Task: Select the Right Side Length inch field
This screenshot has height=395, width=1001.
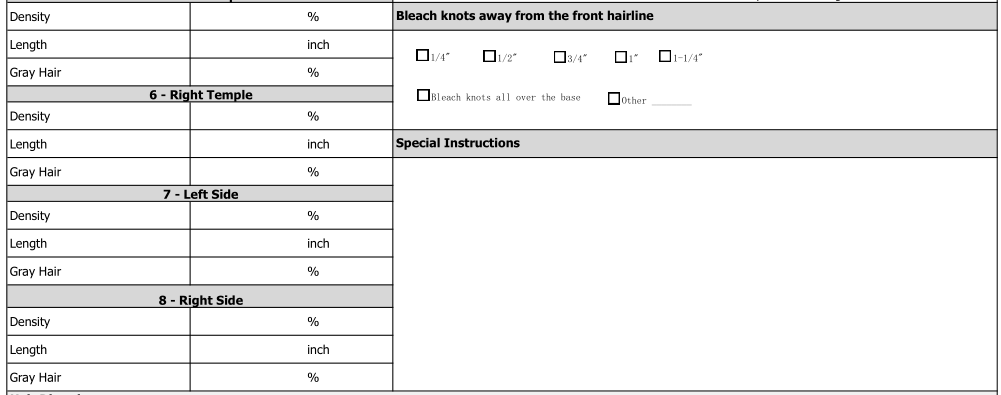Action: pyautogui.click(x=291, y=350)
